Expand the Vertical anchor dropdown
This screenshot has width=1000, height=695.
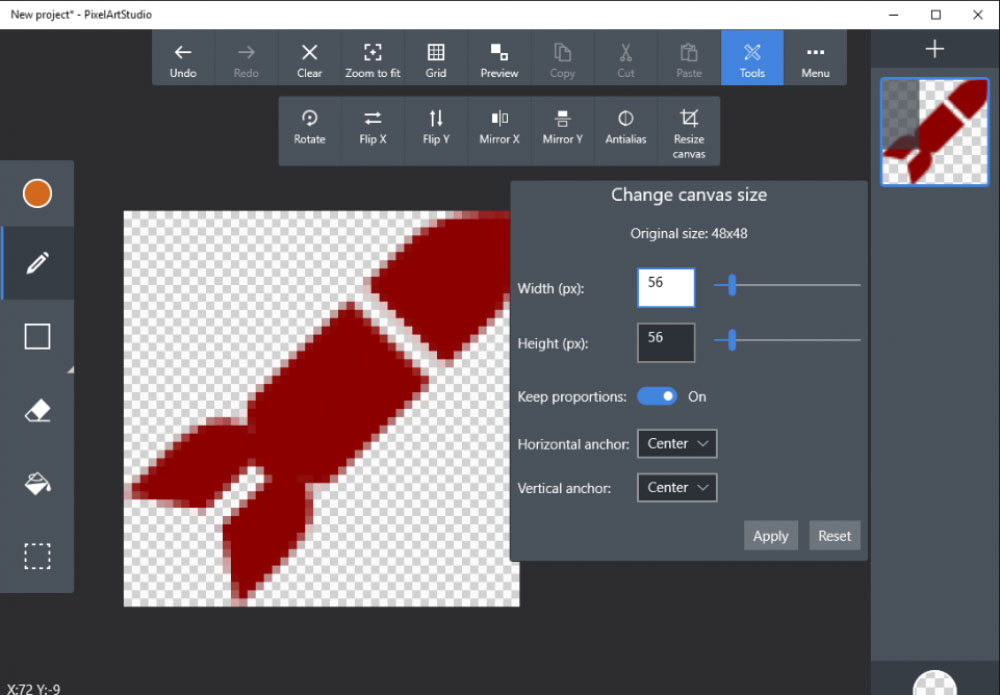click(x=677, y=488)
